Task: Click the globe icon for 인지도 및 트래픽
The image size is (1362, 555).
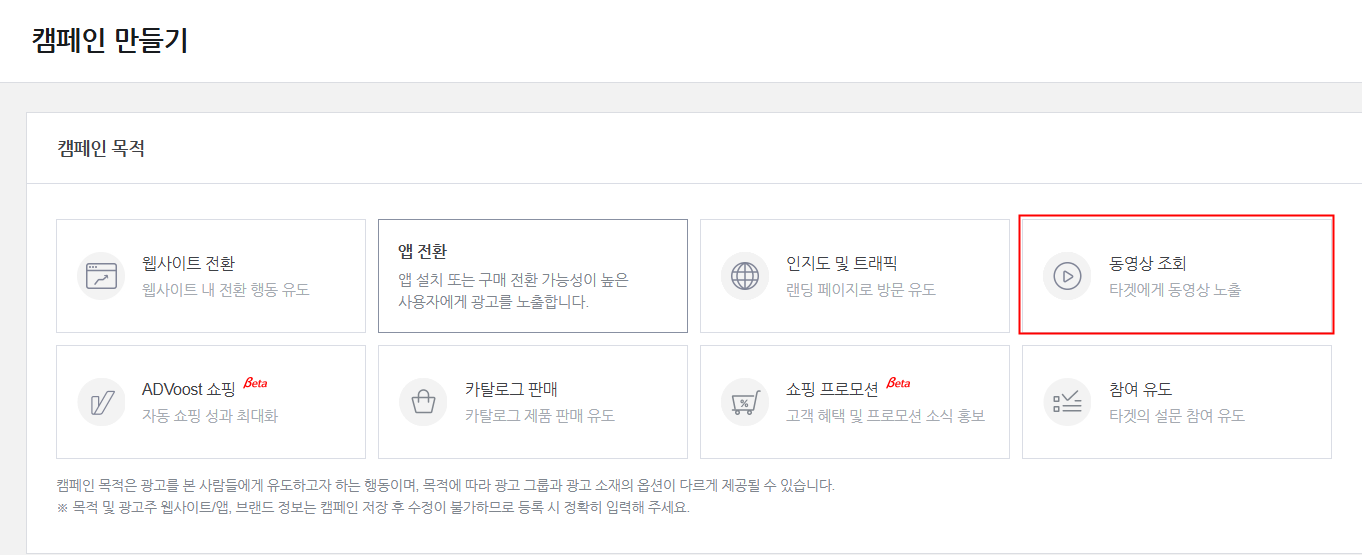Action: click(745, 276)
